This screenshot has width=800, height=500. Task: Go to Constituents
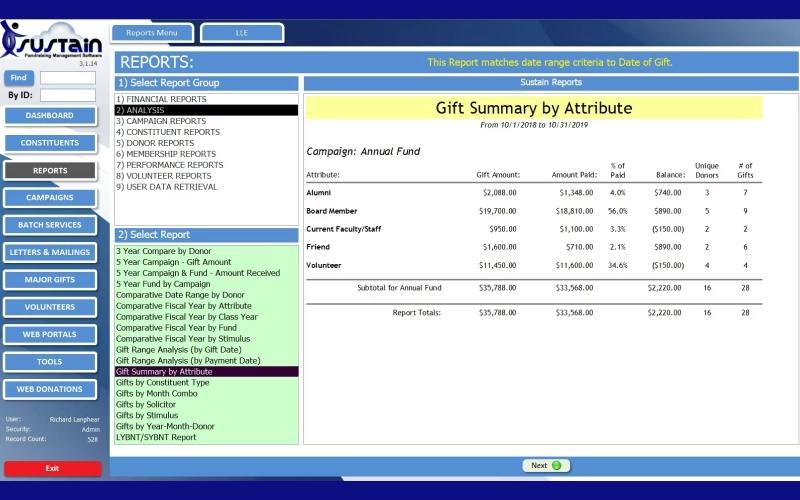(x=50, y=143)
